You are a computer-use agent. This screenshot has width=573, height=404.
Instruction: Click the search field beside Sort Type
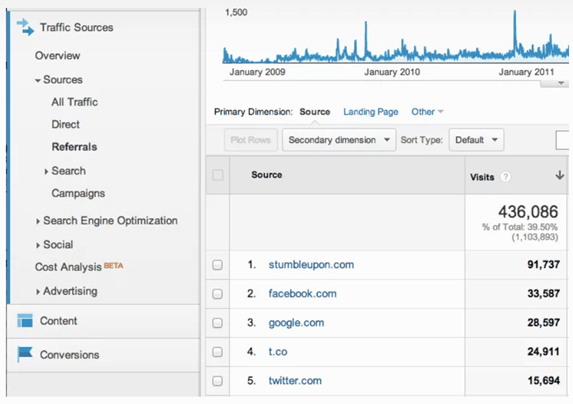click(x=562, y=140)
